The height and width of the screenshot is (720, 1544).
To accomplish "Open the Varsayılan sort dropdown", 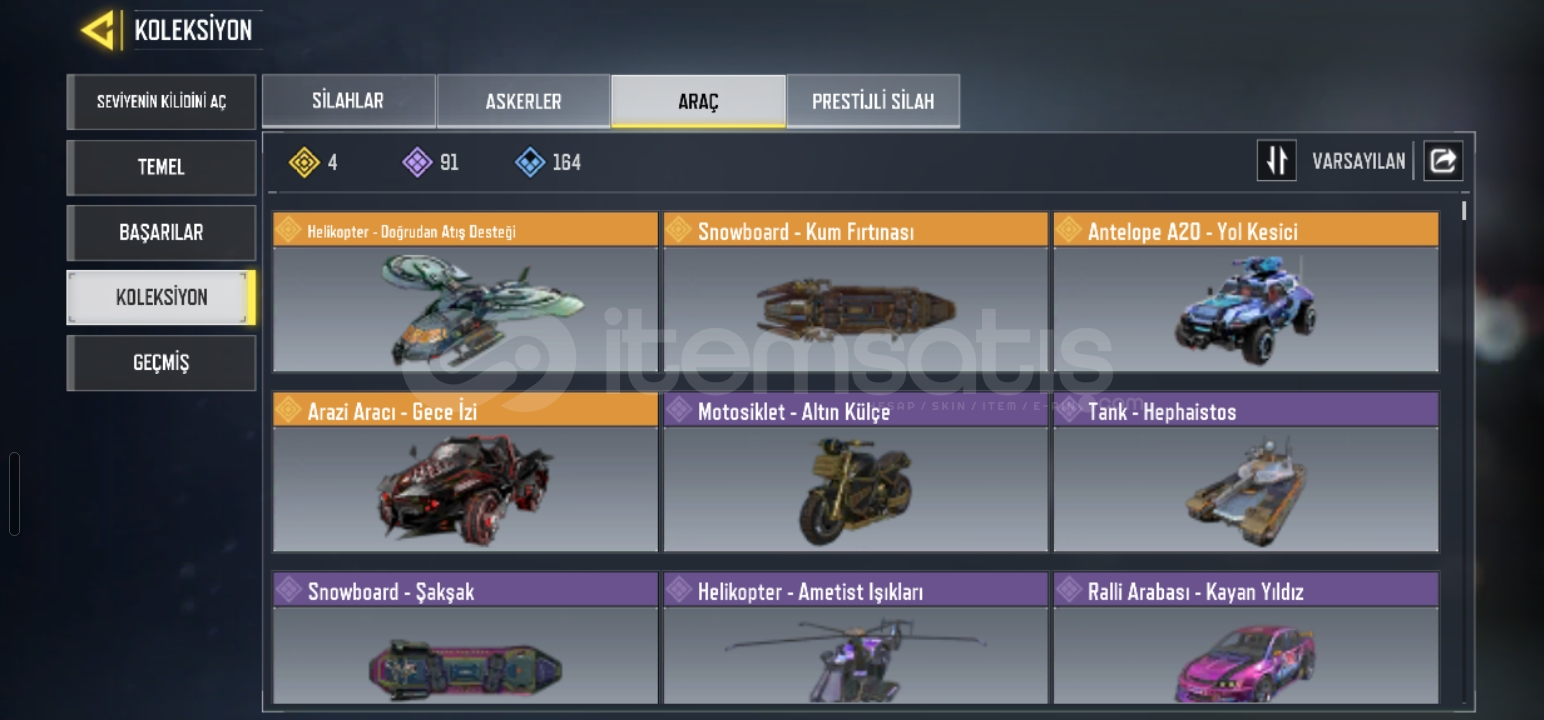I will [1358, 162].
